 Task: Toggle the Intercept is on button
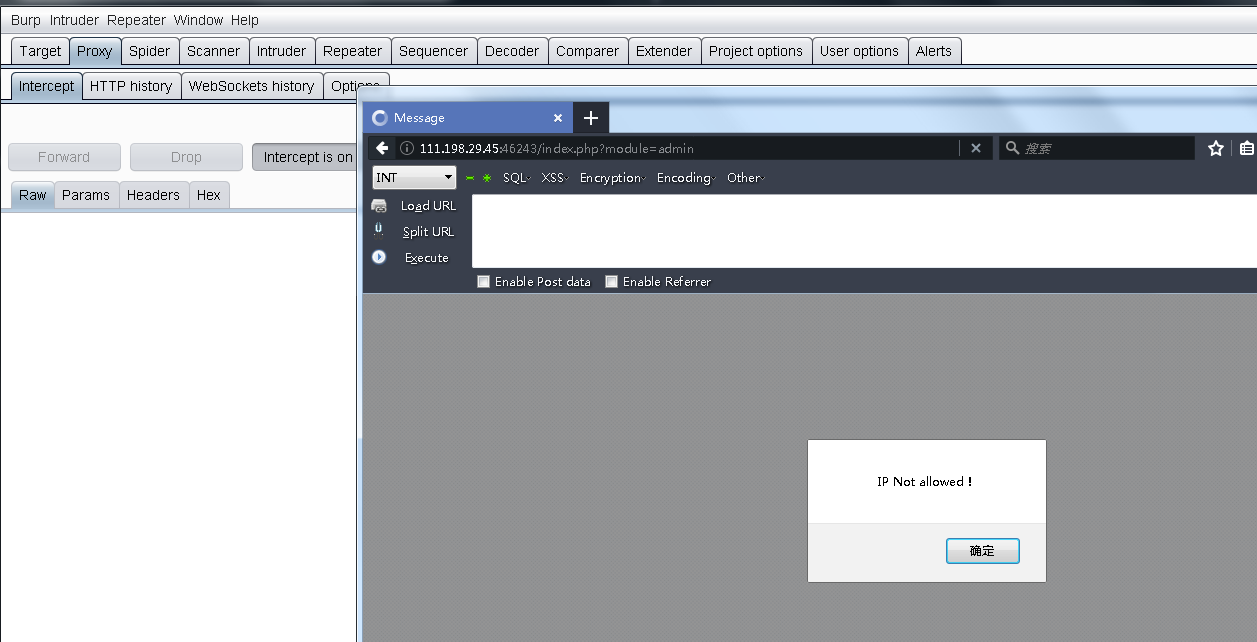coord(306,157)
